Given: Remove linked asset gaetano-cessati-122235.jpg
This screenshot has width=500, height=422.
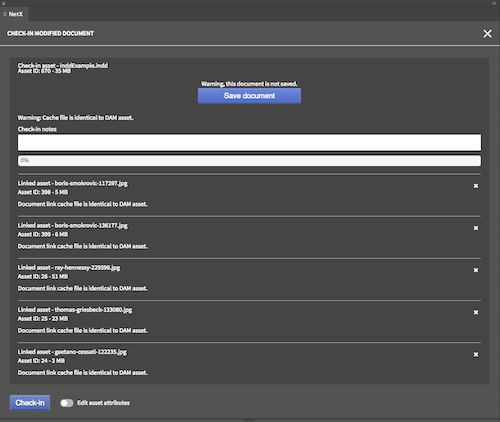Looking at the screenshot, I should click(476, 355).
